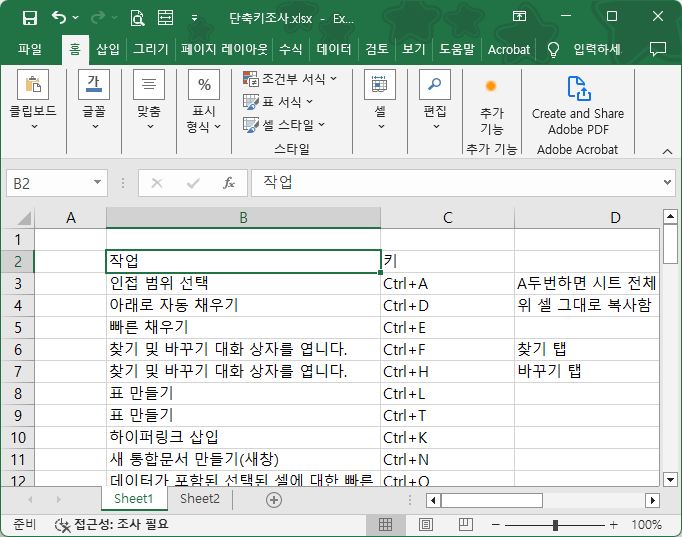
Task: Cancel formula entry with X button
Action: coord(157,183)
